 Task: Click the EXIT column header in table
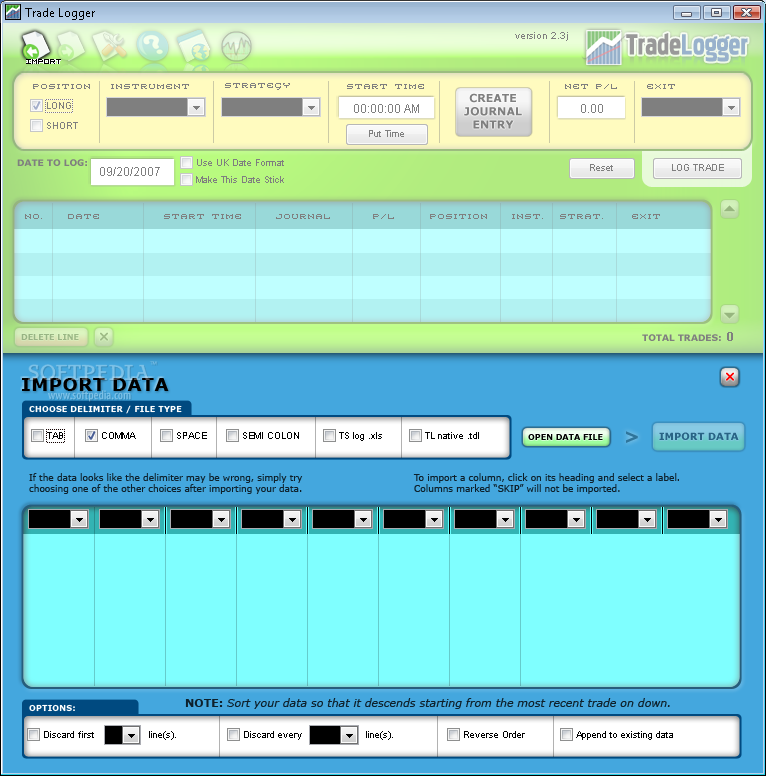click(x=646, y=216)
